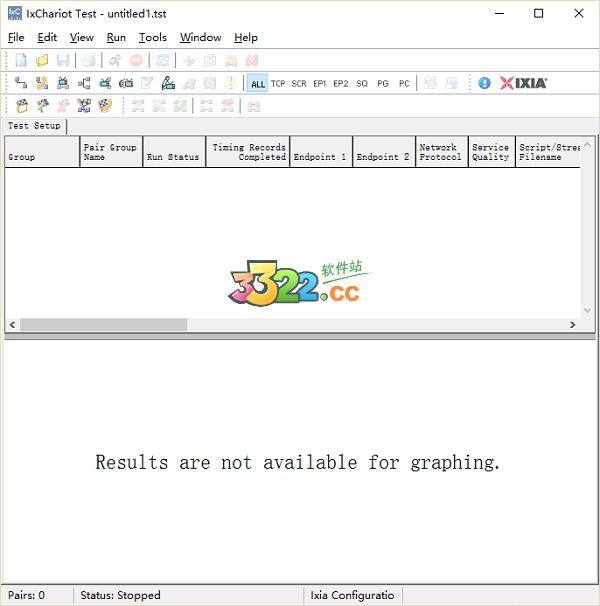
Task: Start test with the running man icon
Action: (115, 60)
